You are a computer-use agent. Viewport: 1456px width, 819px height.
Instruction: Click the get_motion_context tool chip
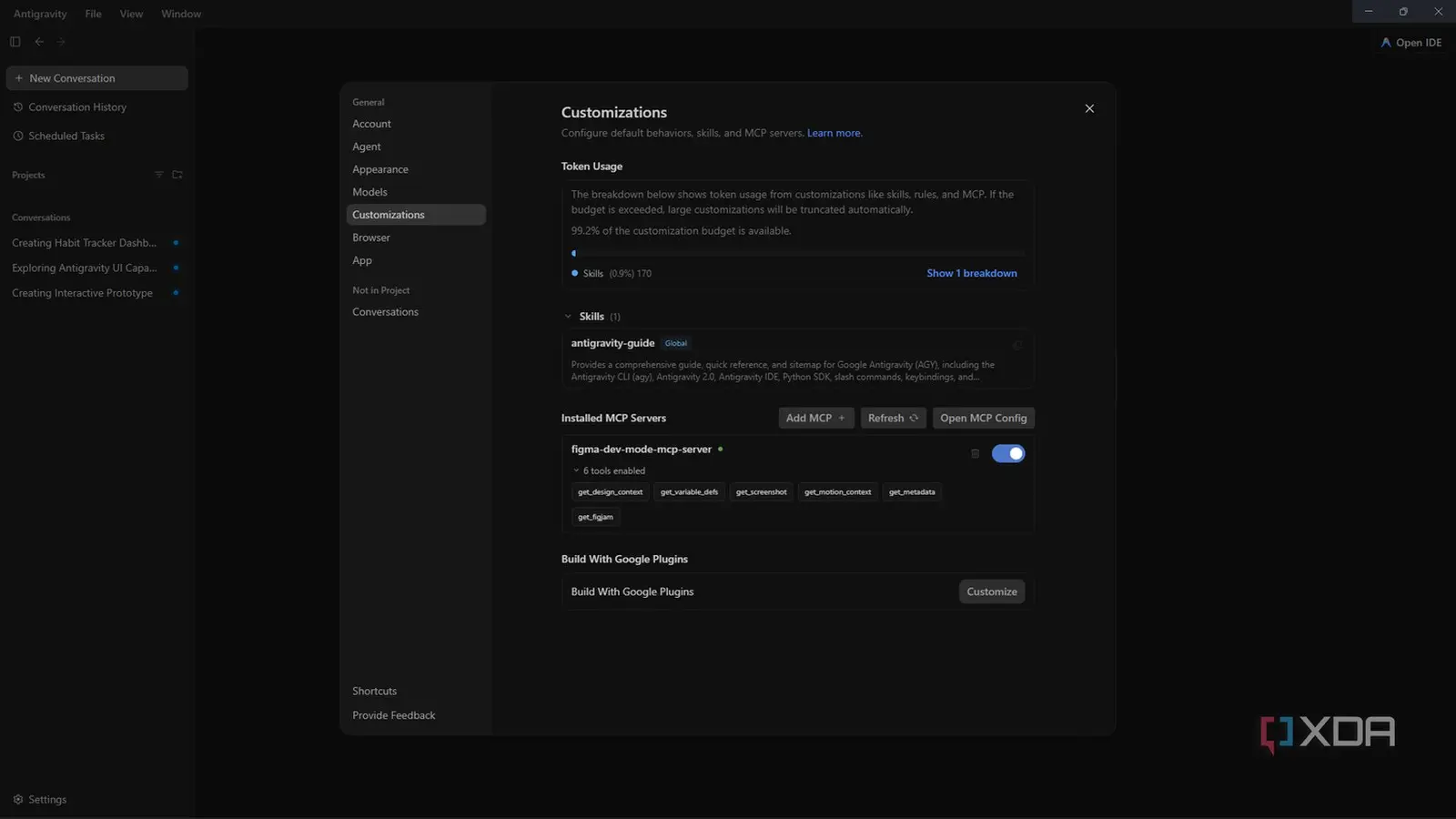click(x=838, y=492)
